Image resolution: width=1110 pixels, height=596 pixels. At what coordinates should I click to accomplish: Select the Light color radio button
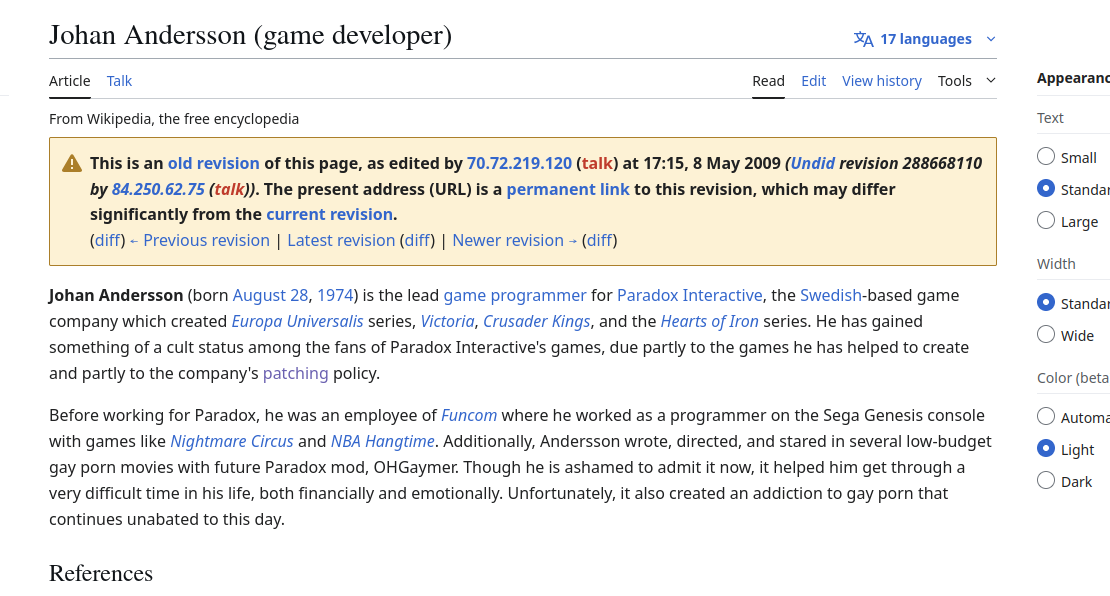tap(1046, 449)
